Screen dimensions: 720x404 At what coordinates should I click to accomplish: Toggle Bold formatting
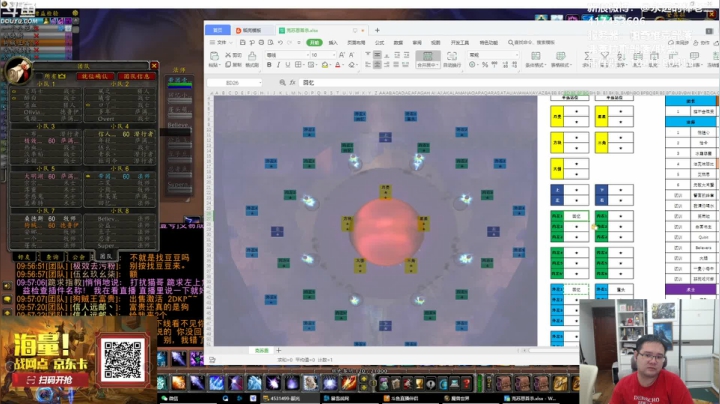click(x=269, y=65)
